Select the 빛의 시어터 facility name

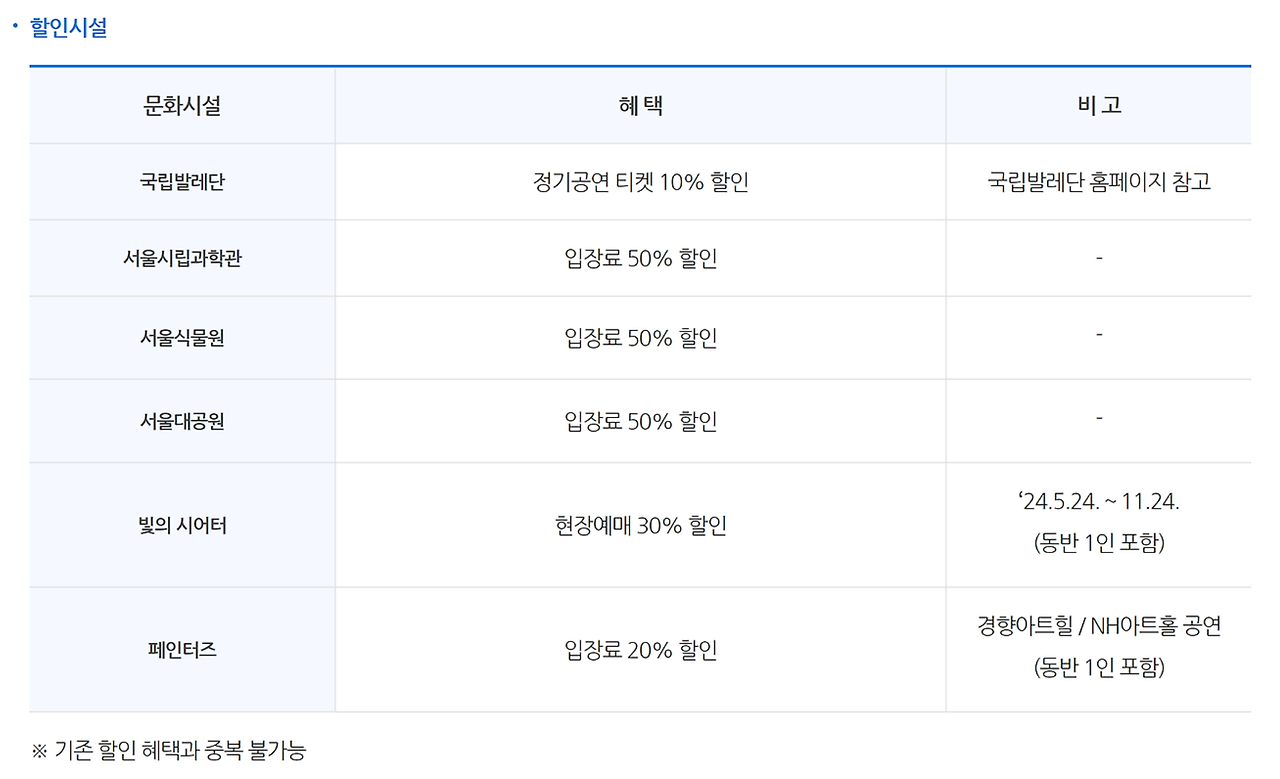coord(182,525)
